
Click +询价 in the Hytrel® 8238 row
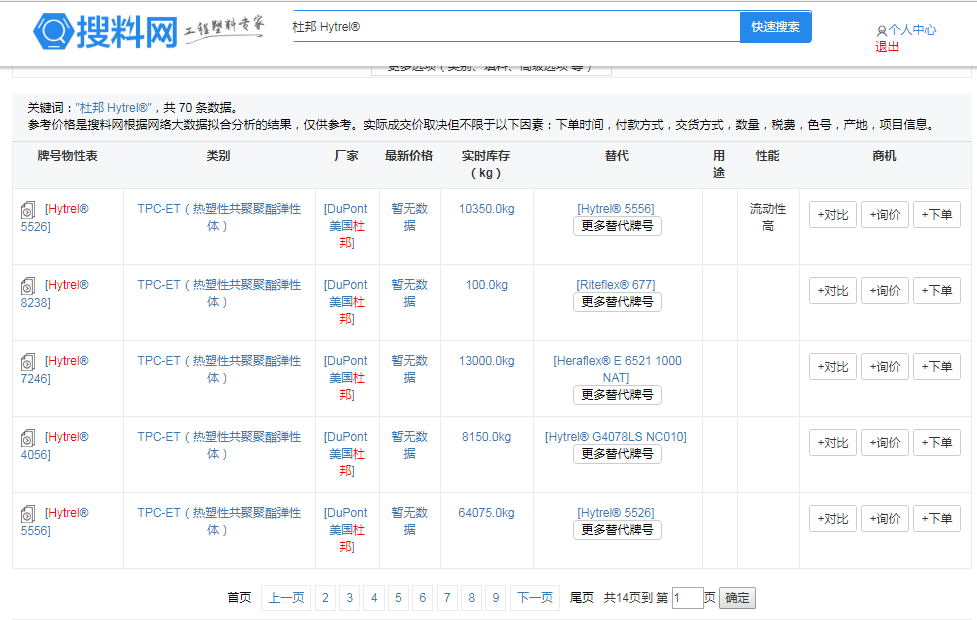pos(885,290)
